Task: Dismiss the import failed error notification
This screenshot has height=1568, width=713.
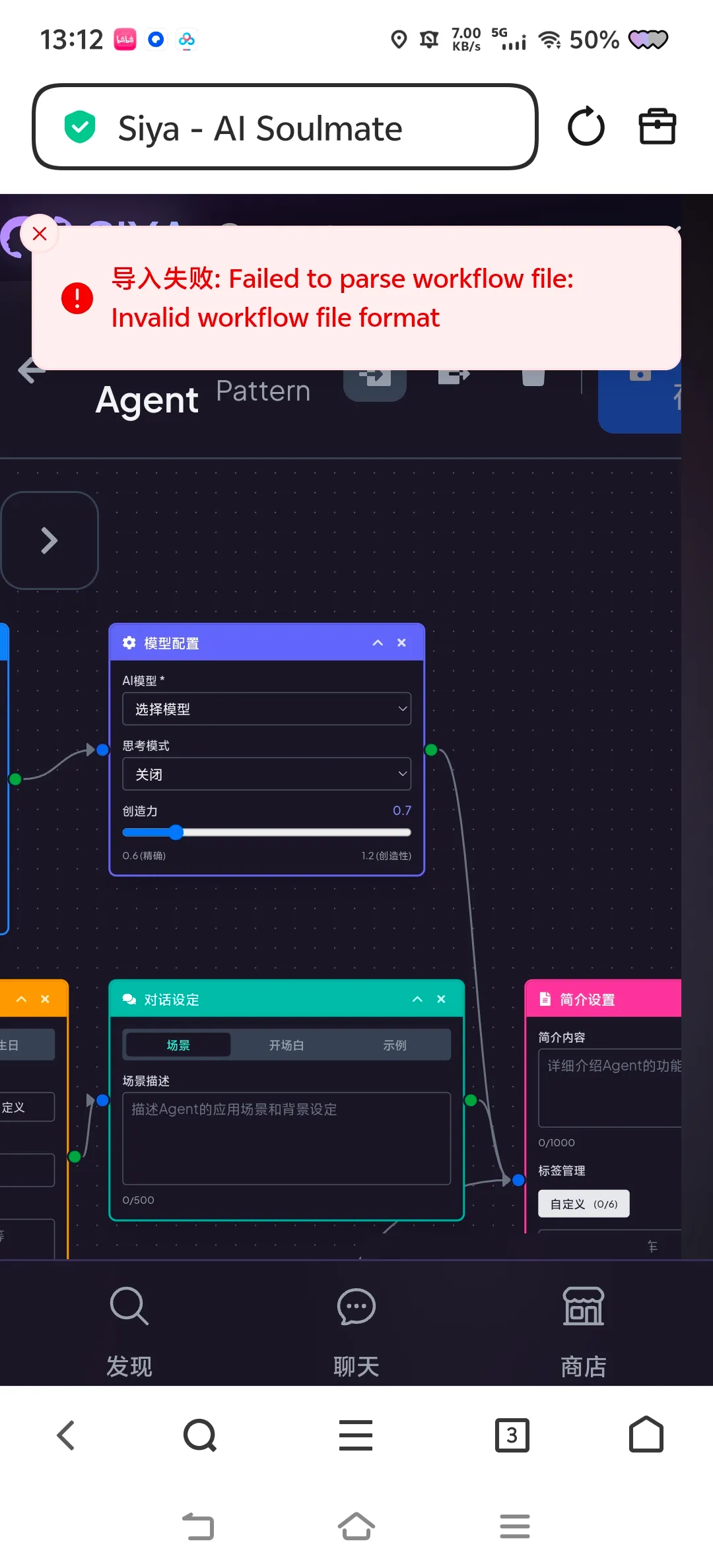Action: coord(40,234)
